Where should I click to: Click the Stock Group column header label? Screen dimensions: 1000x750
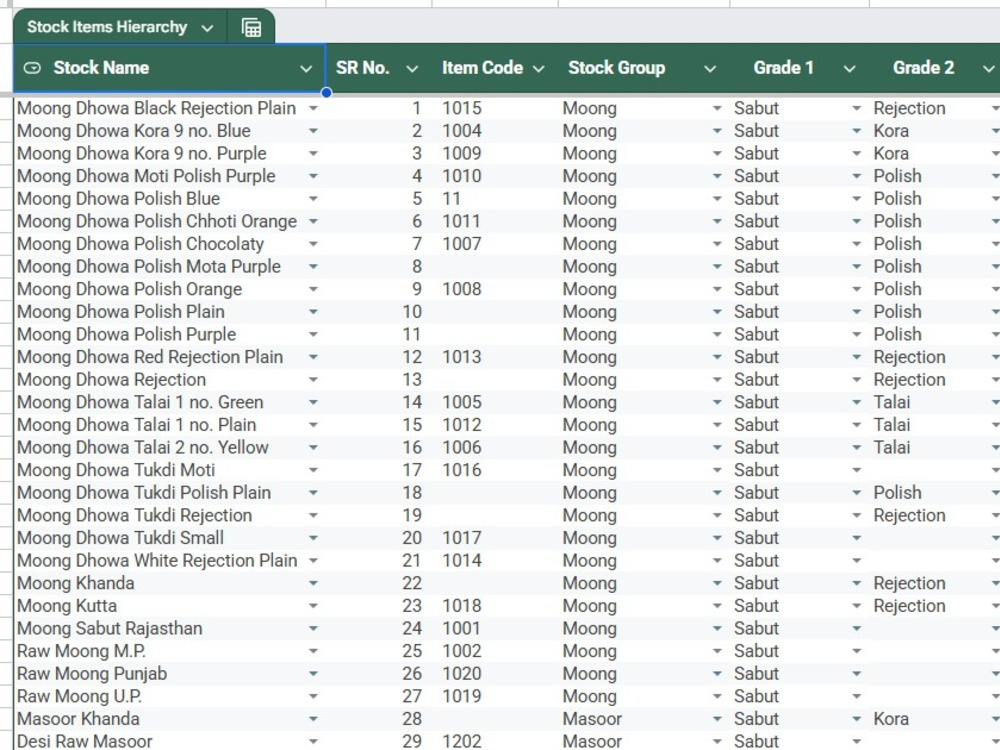pos(616,68)
